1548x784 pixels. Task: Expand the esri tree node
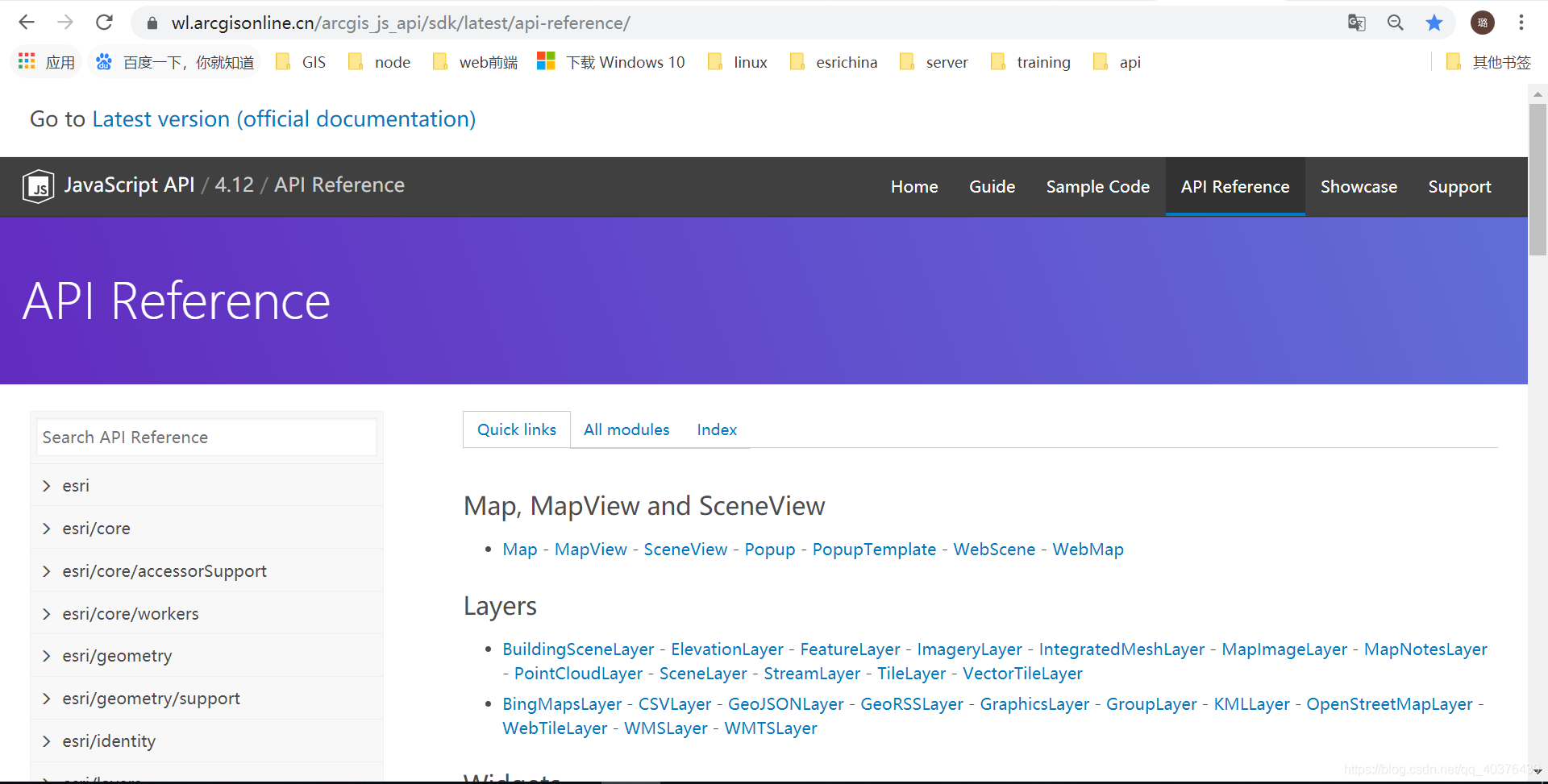46,486
